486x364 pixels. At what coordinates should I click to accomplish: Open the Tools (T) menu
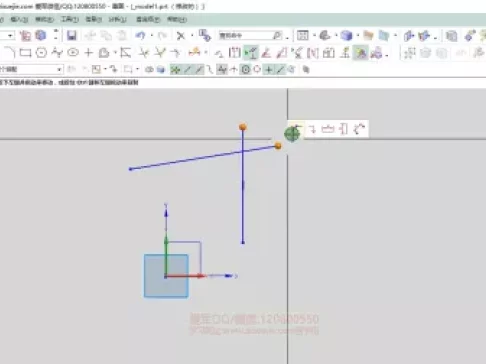[x=69, y=19]
